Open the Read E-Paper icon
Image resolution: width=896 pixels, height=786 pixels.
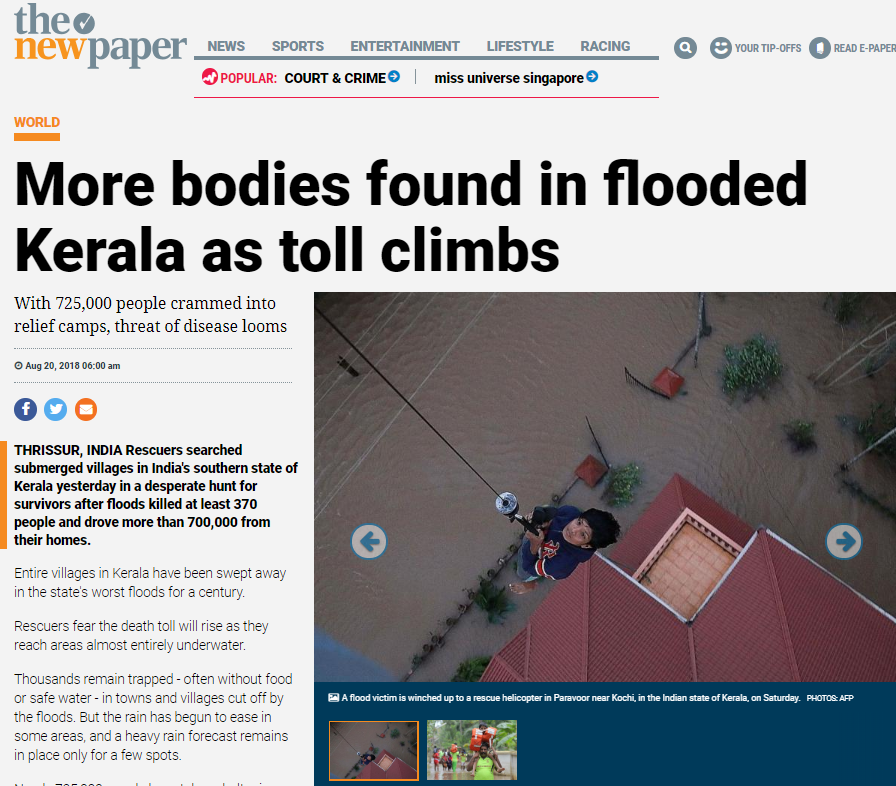coord(819,48)
